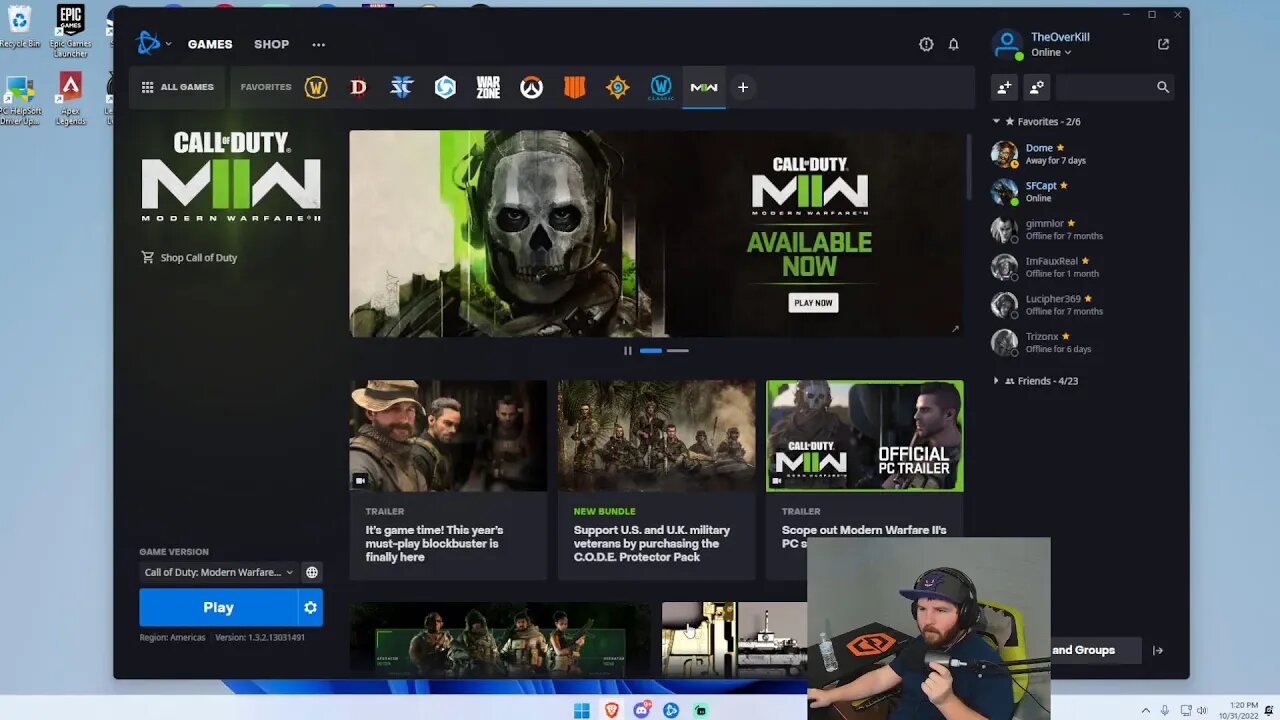Screen dimensions: 1280x720
Task: Open Brave browser from taskbar
Action: click(x=612, y=710)
